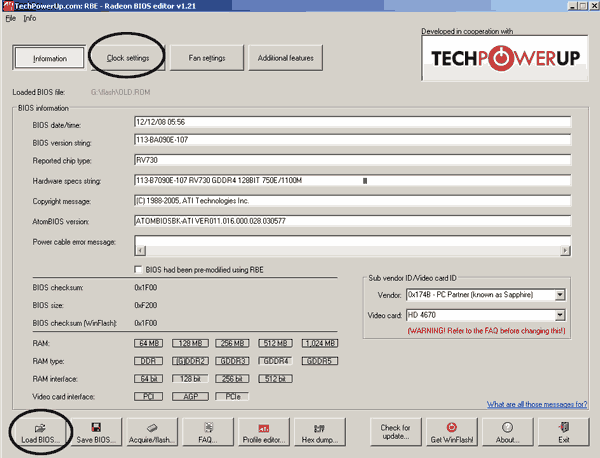Launch the Profile editor

pyautogui.click(x=264, y=432)
